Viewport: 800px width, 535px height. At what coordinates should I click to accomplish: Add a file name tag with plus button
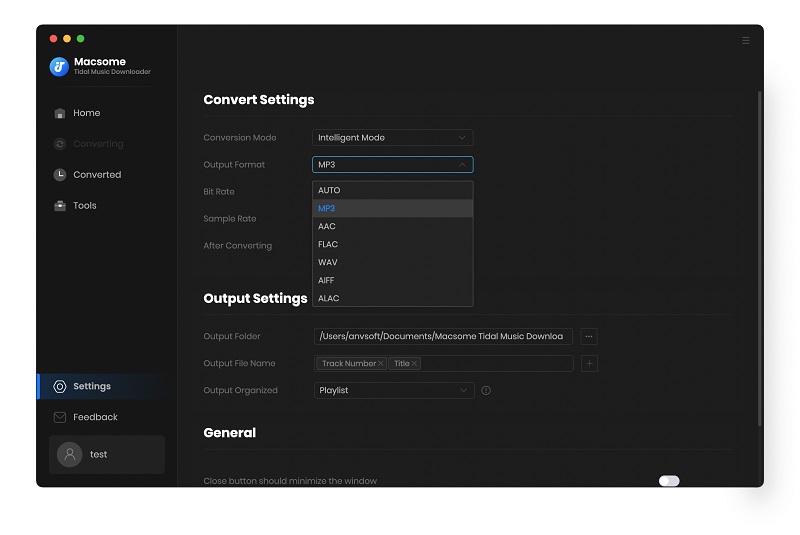[x=589, y=364]
